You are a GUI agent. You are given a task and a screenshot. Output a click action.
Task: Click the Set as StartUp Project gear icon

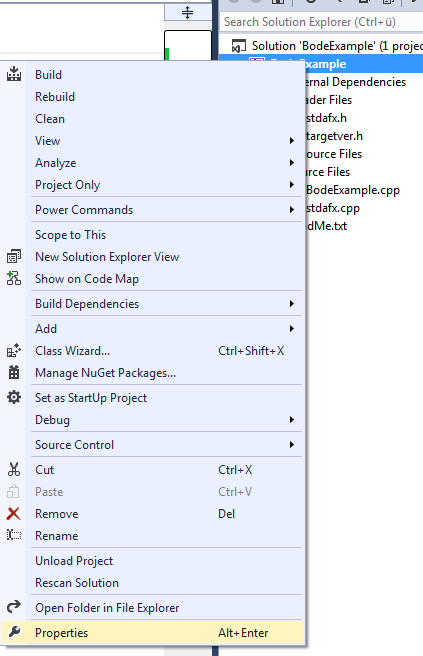(x=14, y=397)
